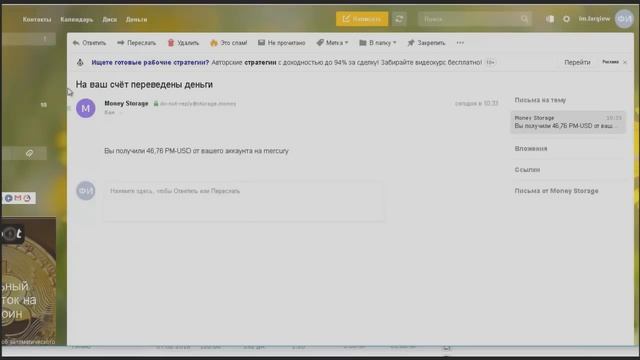The height and width of the screenshot is (360, 640).
Task: Open the Контакты menu item
Action: click(x=37, y=19)
